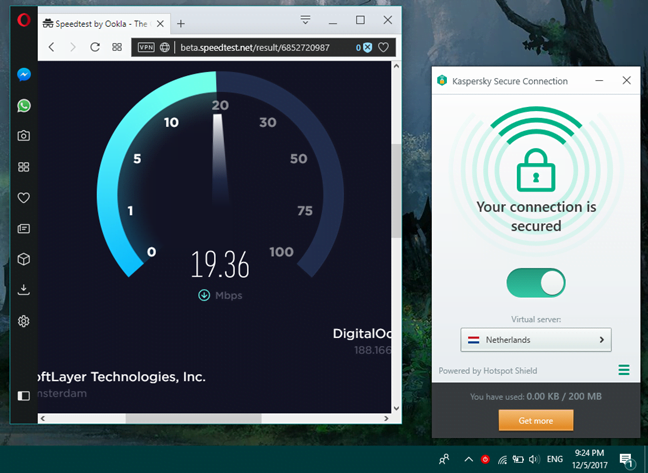The image size is (648, 473).
Task: Click the Get more button
Action: pyautogui.click(x=536, y=421)
